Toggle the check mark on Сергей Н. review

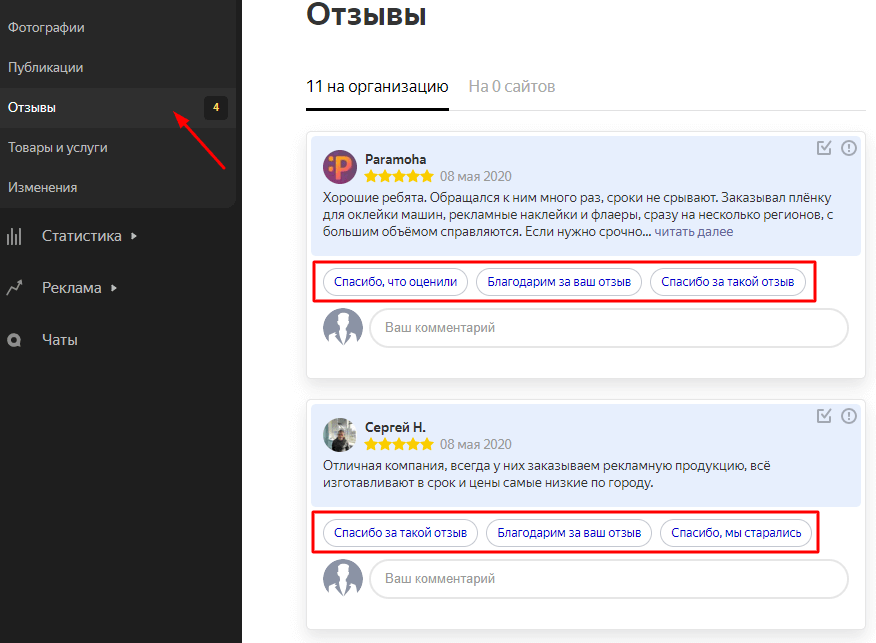824,416
